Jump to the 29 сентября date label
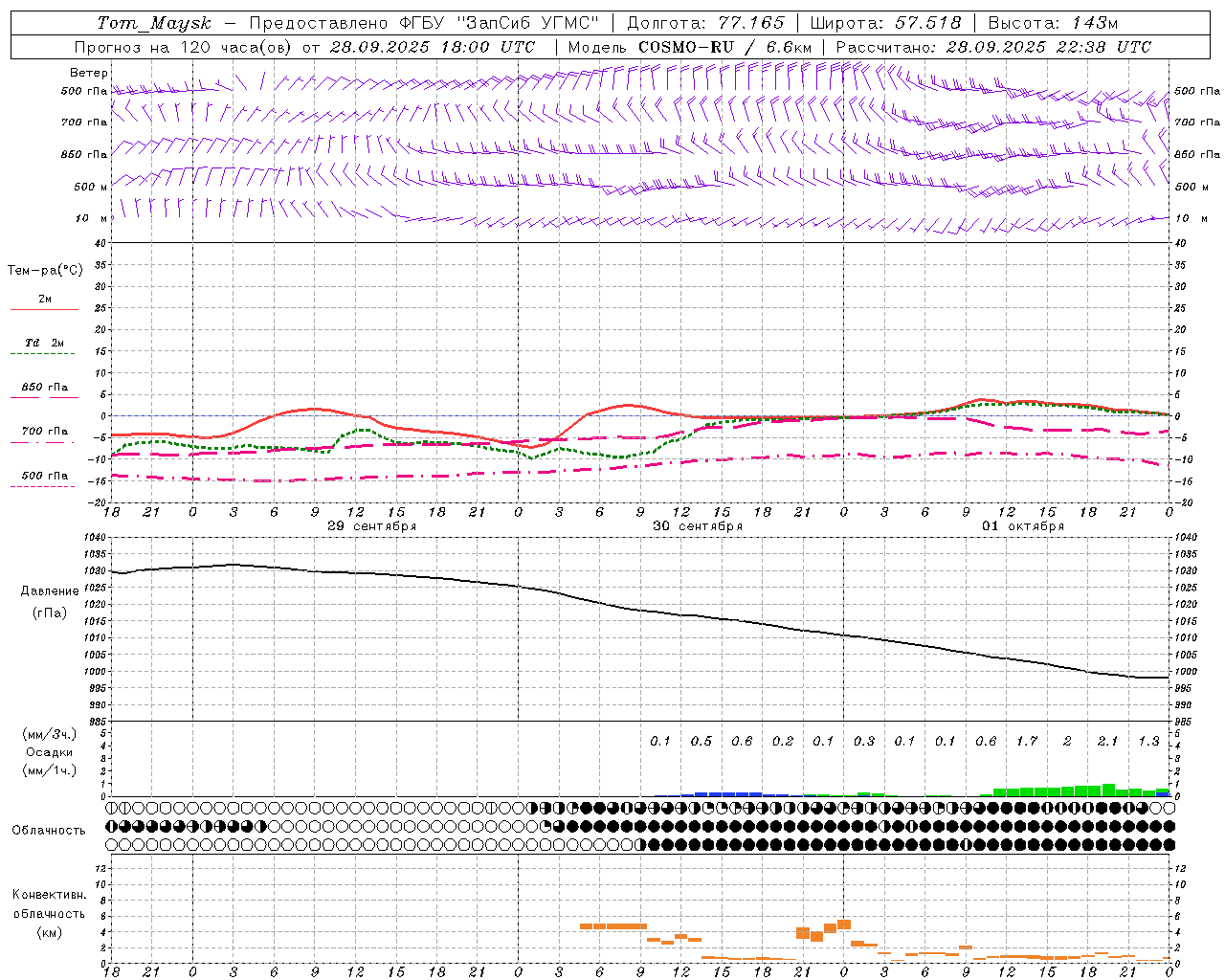 click(371, 526)
